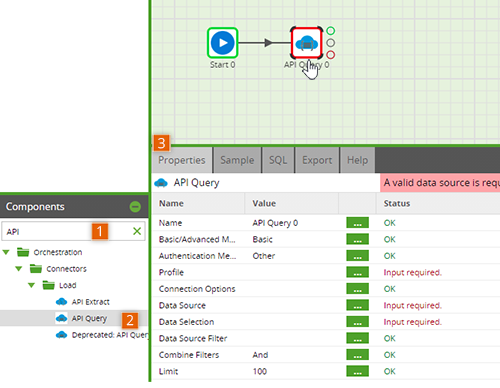This screenshot has height=388, width=500.
Task: Edit the Name property with ellipsis button
Action: tap(357, 223)
